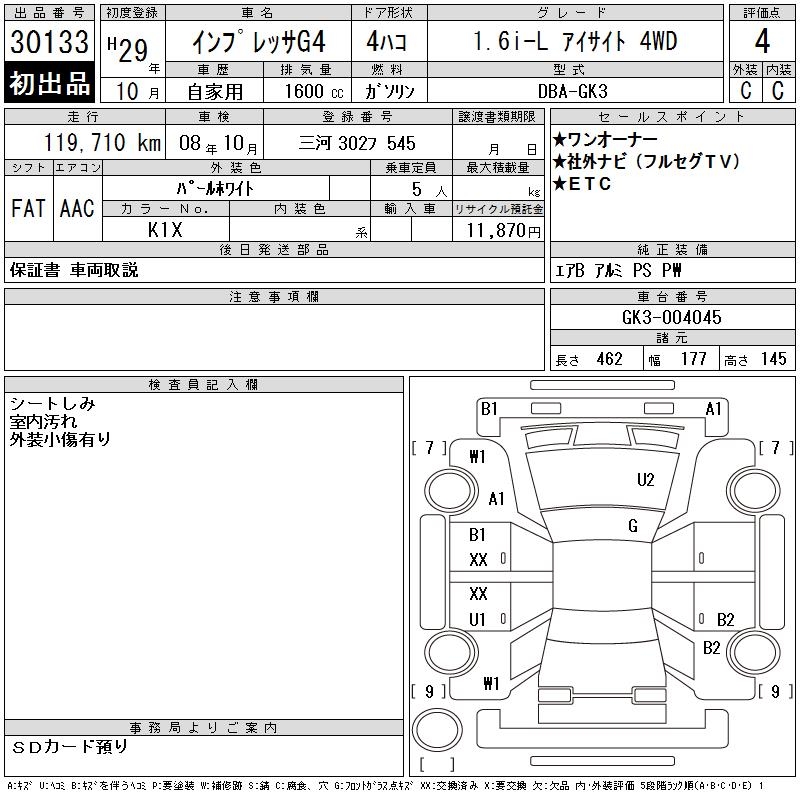
Task: Click the B1 mark on the front door
Action: [478, 535]
